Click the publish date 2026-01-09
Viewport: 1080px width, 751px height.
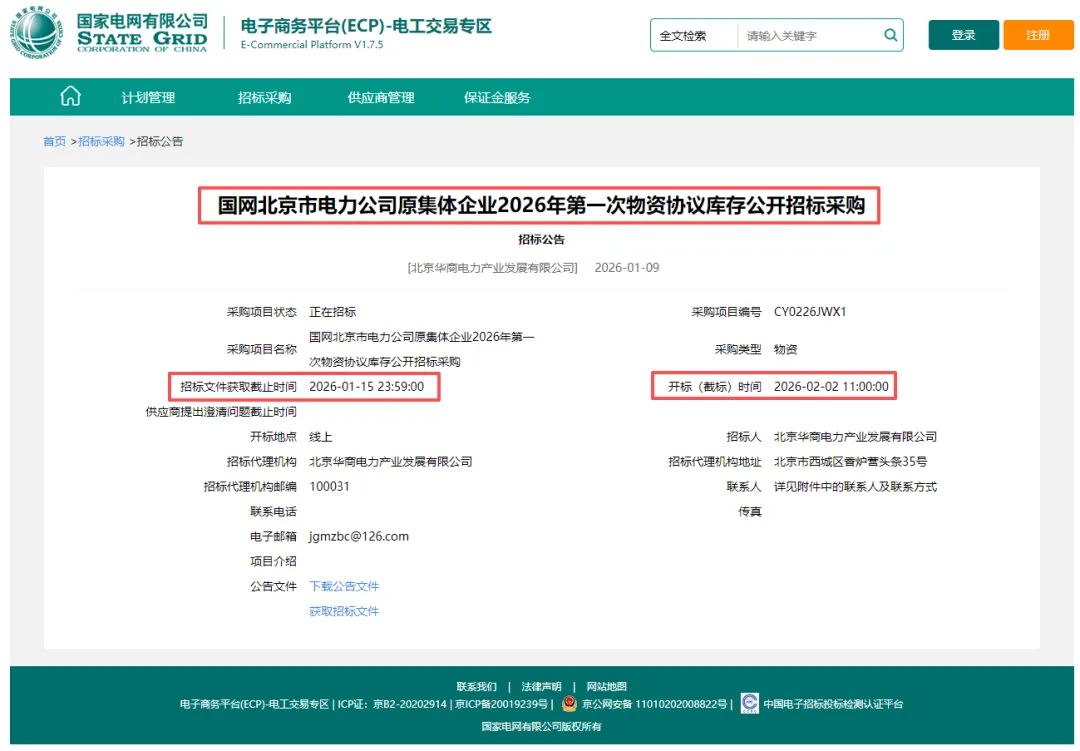click(x=627, y=267)
